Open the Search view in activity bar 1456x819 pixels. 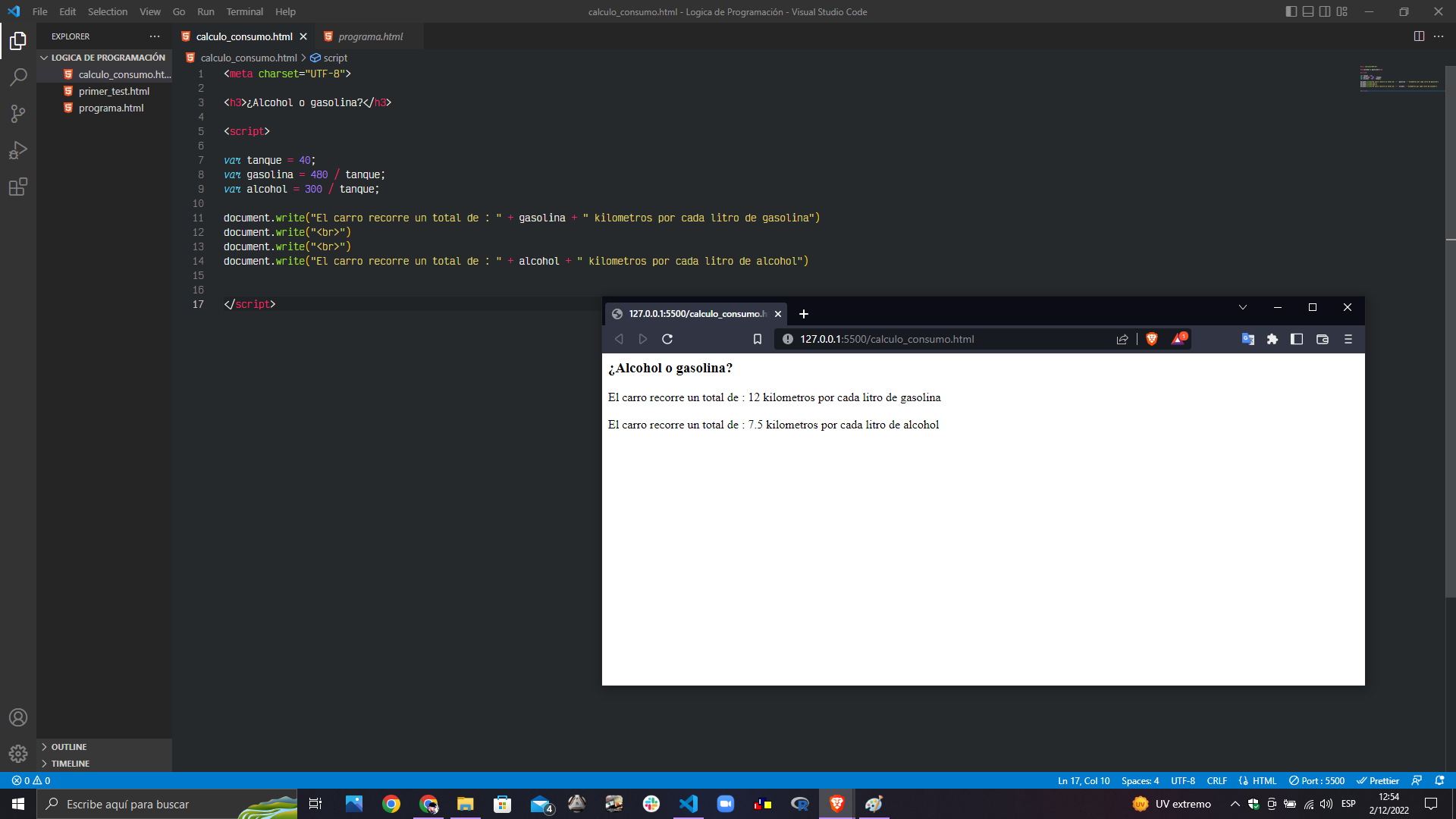pos(18,77)
